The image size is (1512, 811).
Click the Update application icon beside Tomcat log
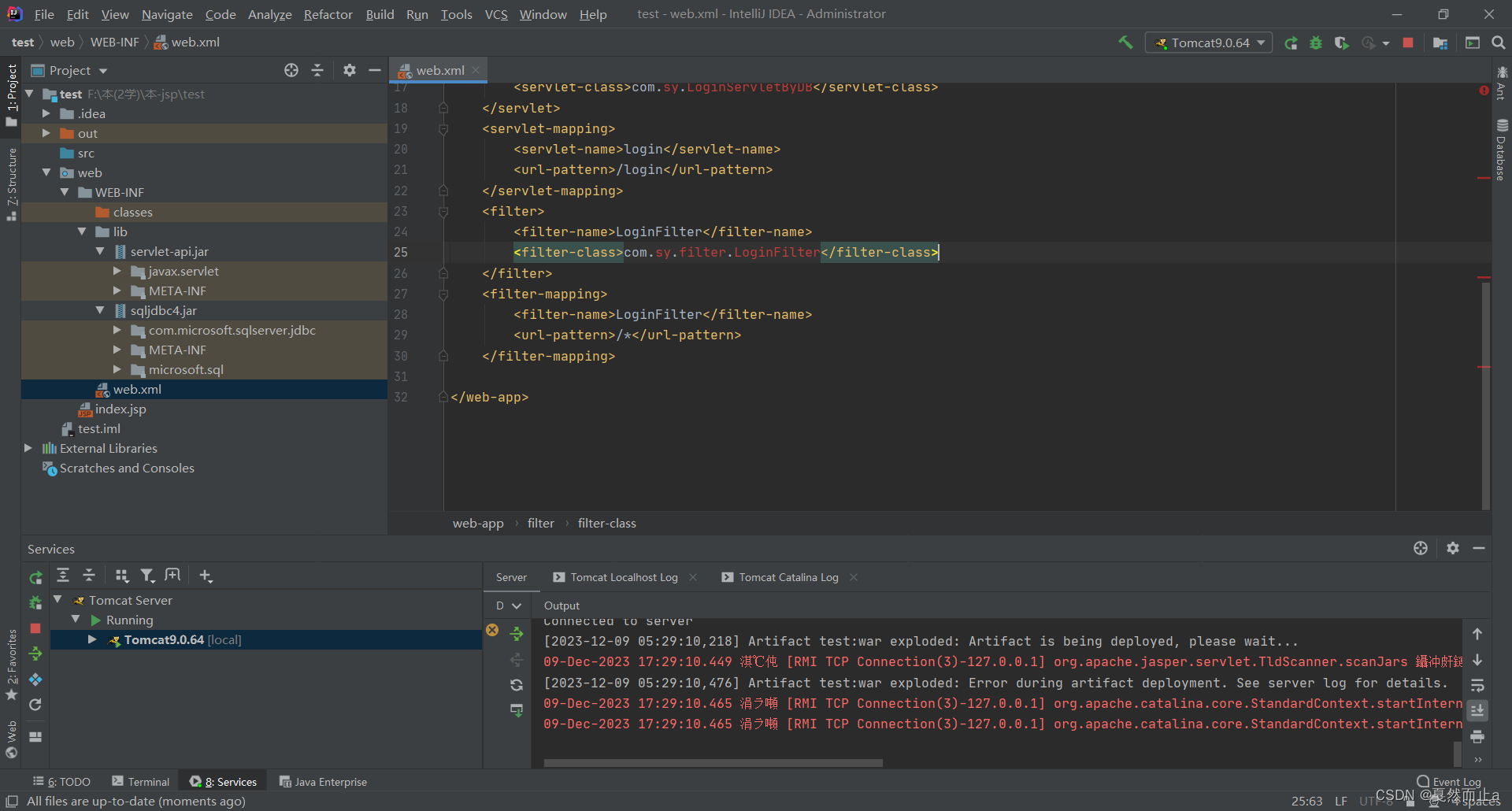[517, 709]
